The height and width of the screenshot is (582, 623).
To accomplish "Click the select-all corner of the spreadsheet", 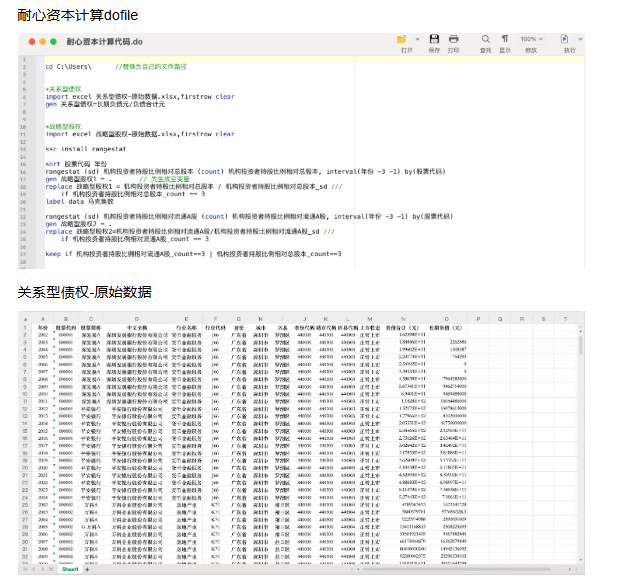I will (x=25, y=319).
